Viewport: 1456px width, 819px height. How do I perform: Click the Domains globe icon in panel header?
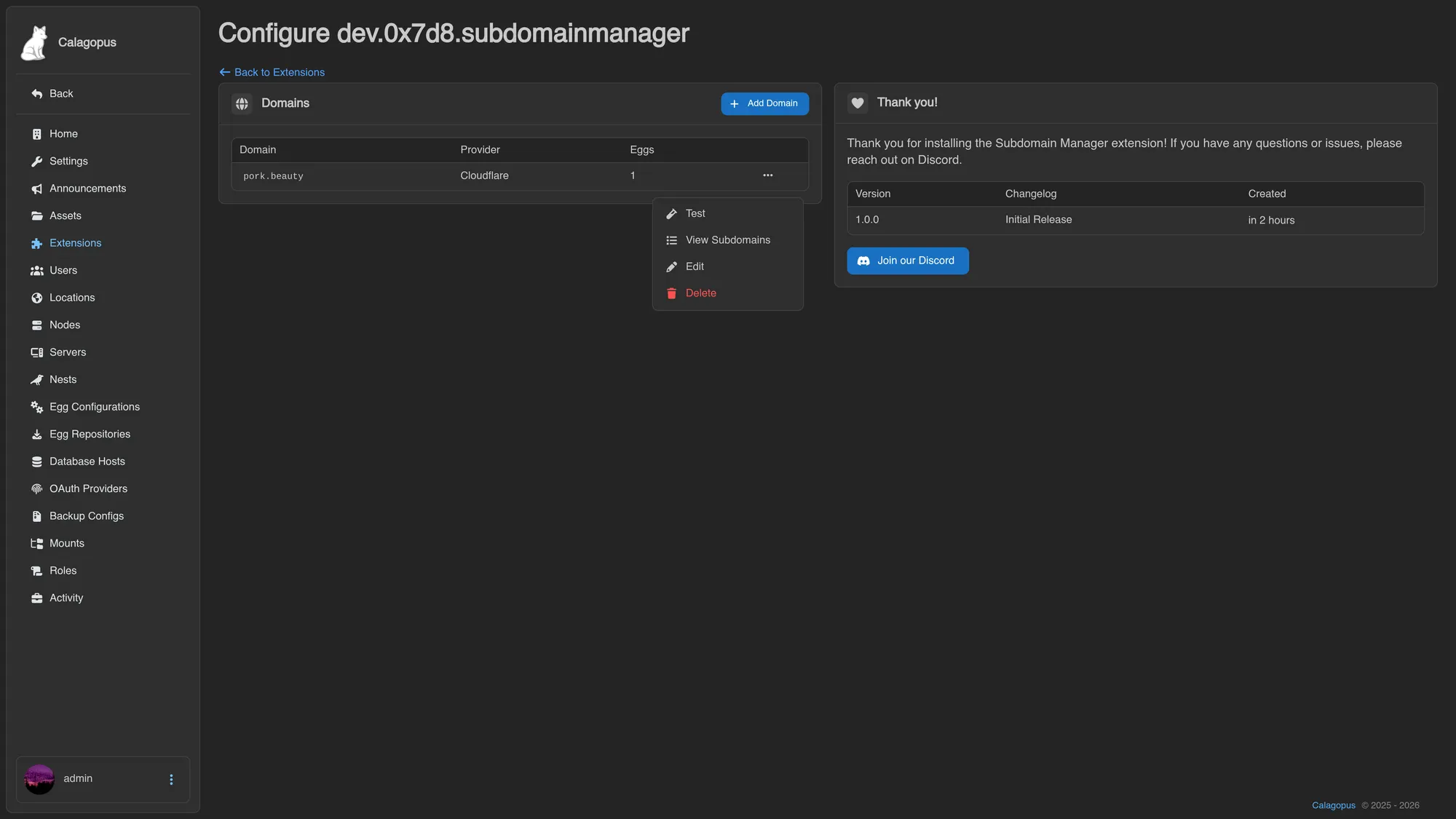242,103
